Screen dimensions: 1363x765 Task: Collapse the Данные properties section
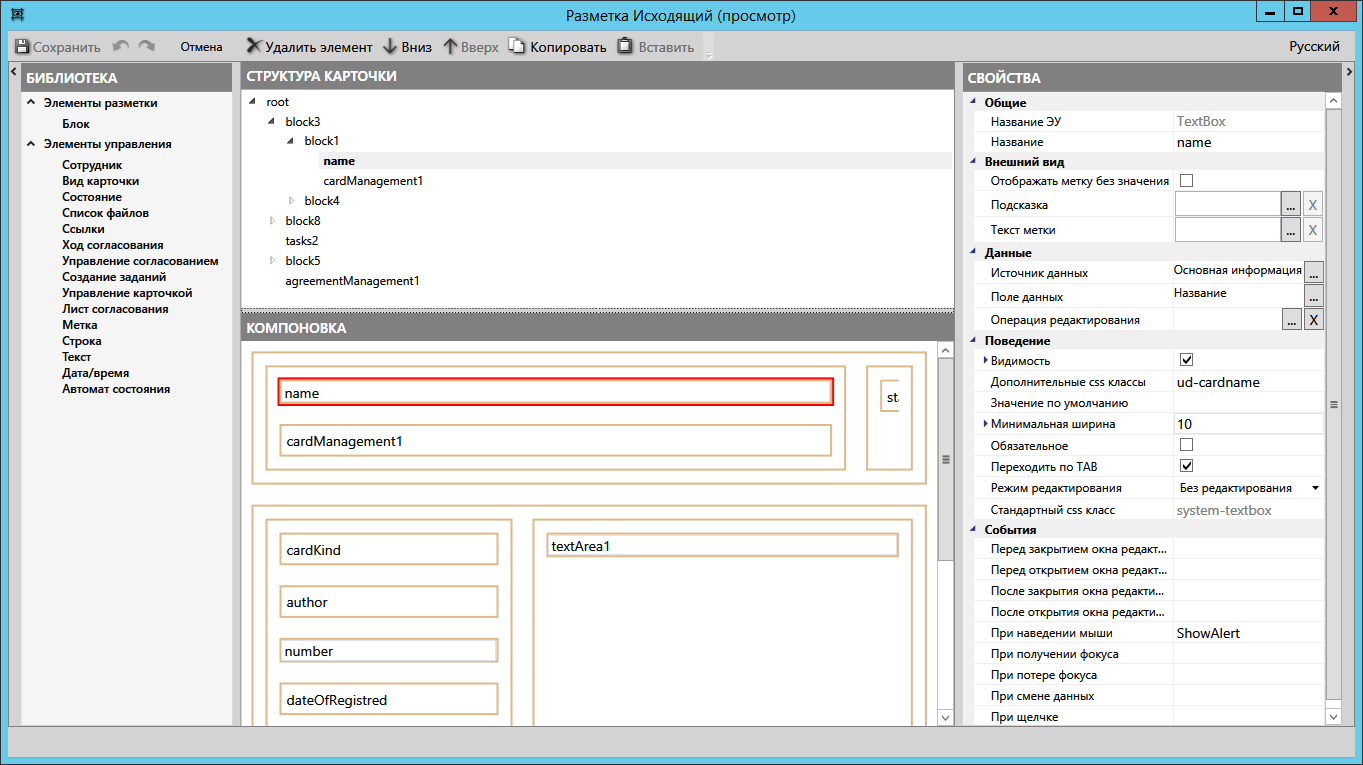tap(972, 253)
